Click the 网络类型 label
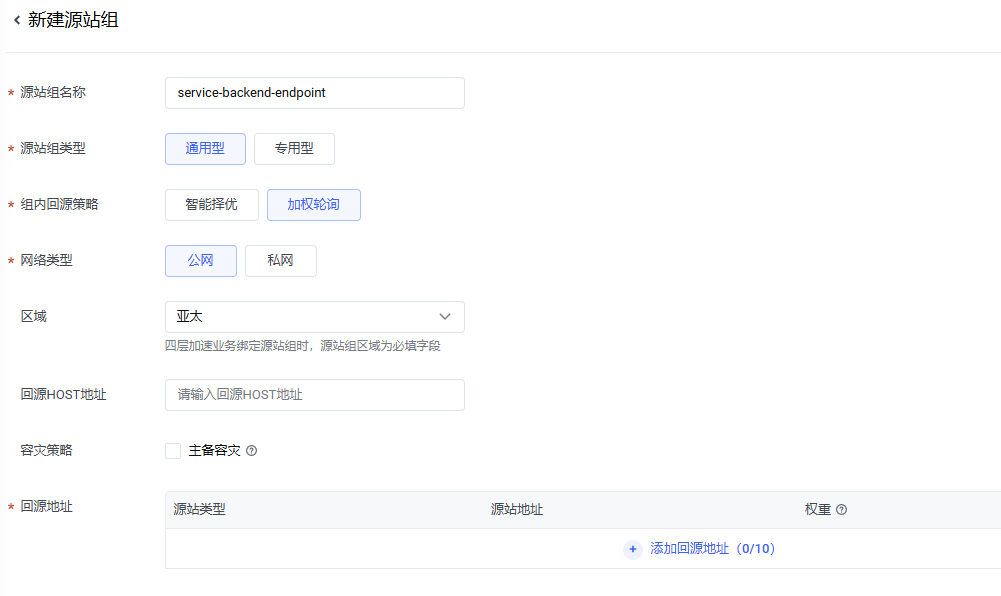This screenshot has width=1001, height=596. tap(47, 261)
